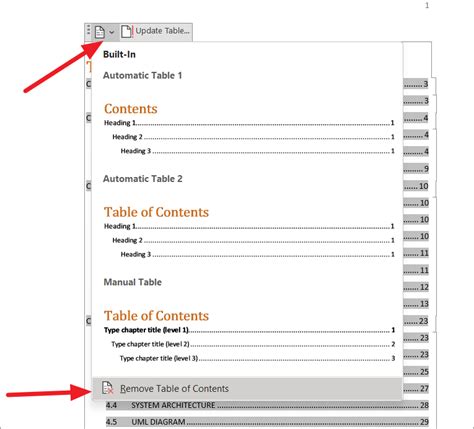Click the "Type chapter title (level 2)" line
This screenshot has width=474, height=429.
coord(253,344)
